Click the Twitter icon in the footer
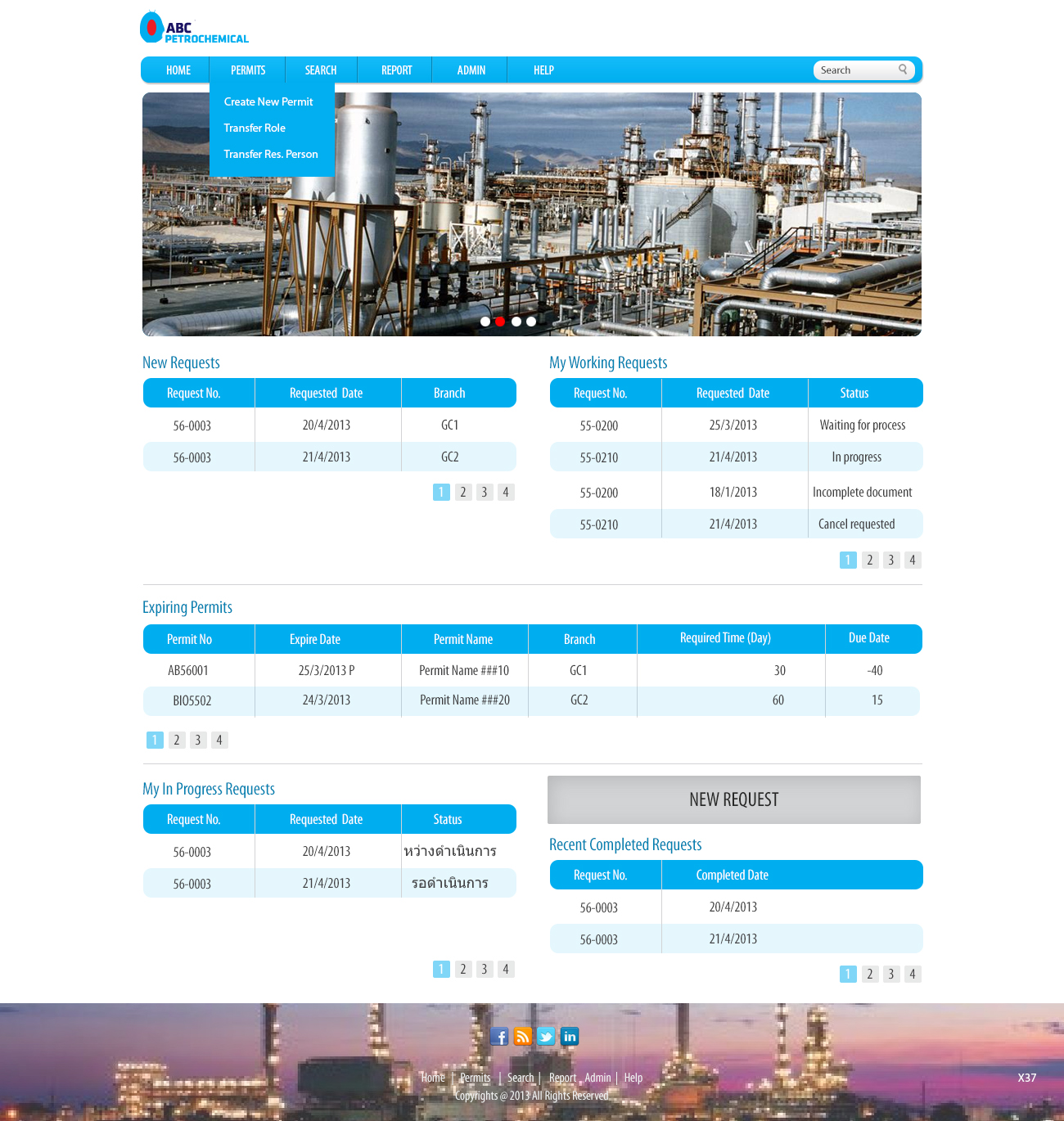1064x1121 pixels. pos(546,1036)
